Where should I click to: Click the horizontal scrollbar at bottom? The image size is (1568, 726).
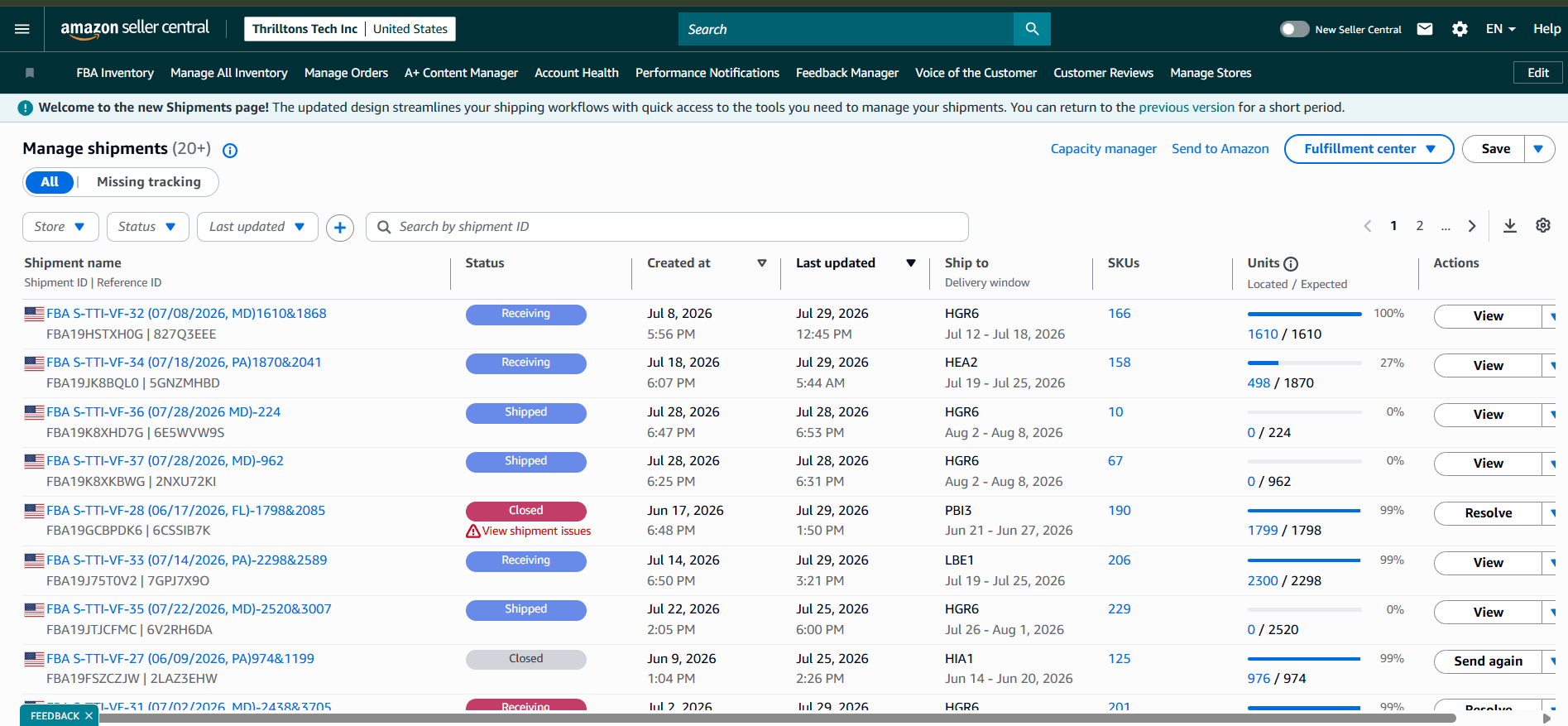777,719
